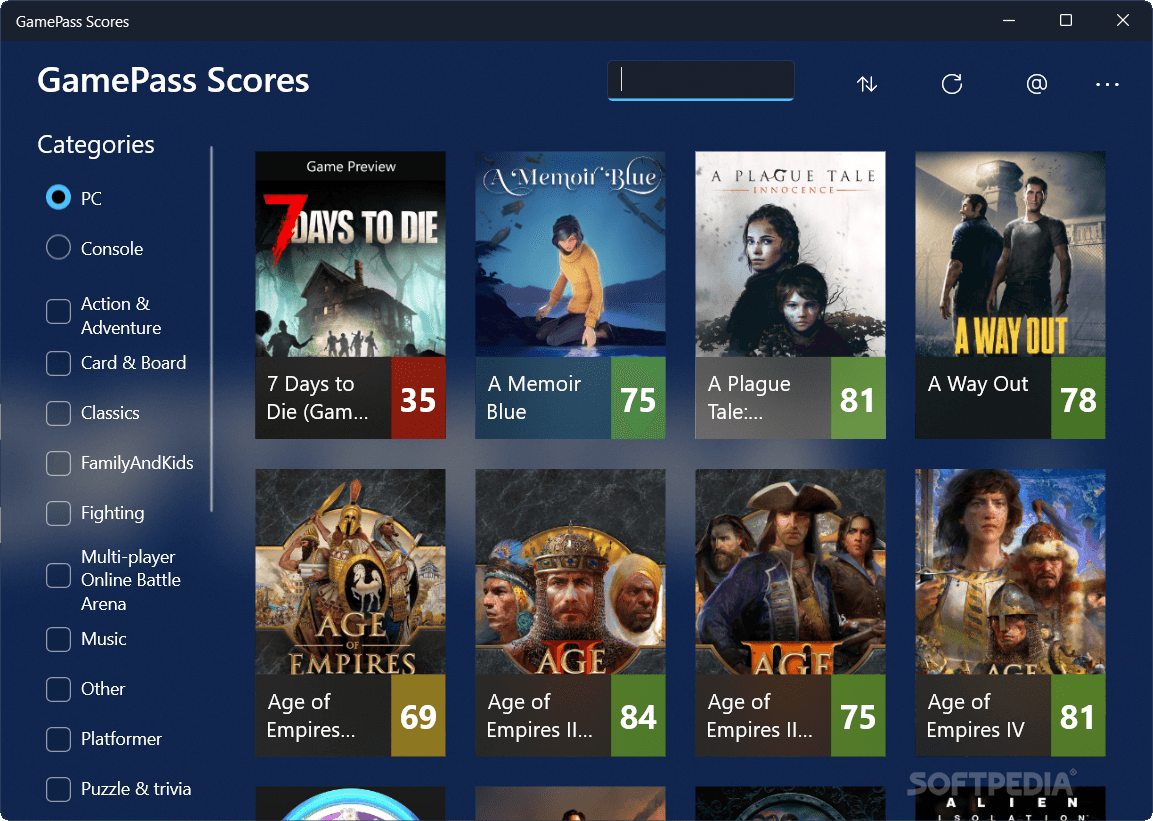Image resolution: width=1153 pixels, height=821 pixels.
Task: Click the 78 score for A Way Out
Action: 1078,398
